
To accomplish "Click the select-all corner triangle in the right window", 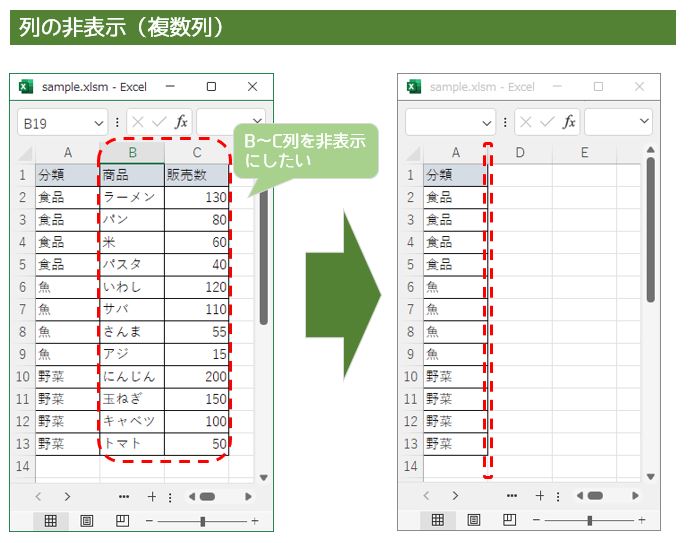I will [413, 153].
